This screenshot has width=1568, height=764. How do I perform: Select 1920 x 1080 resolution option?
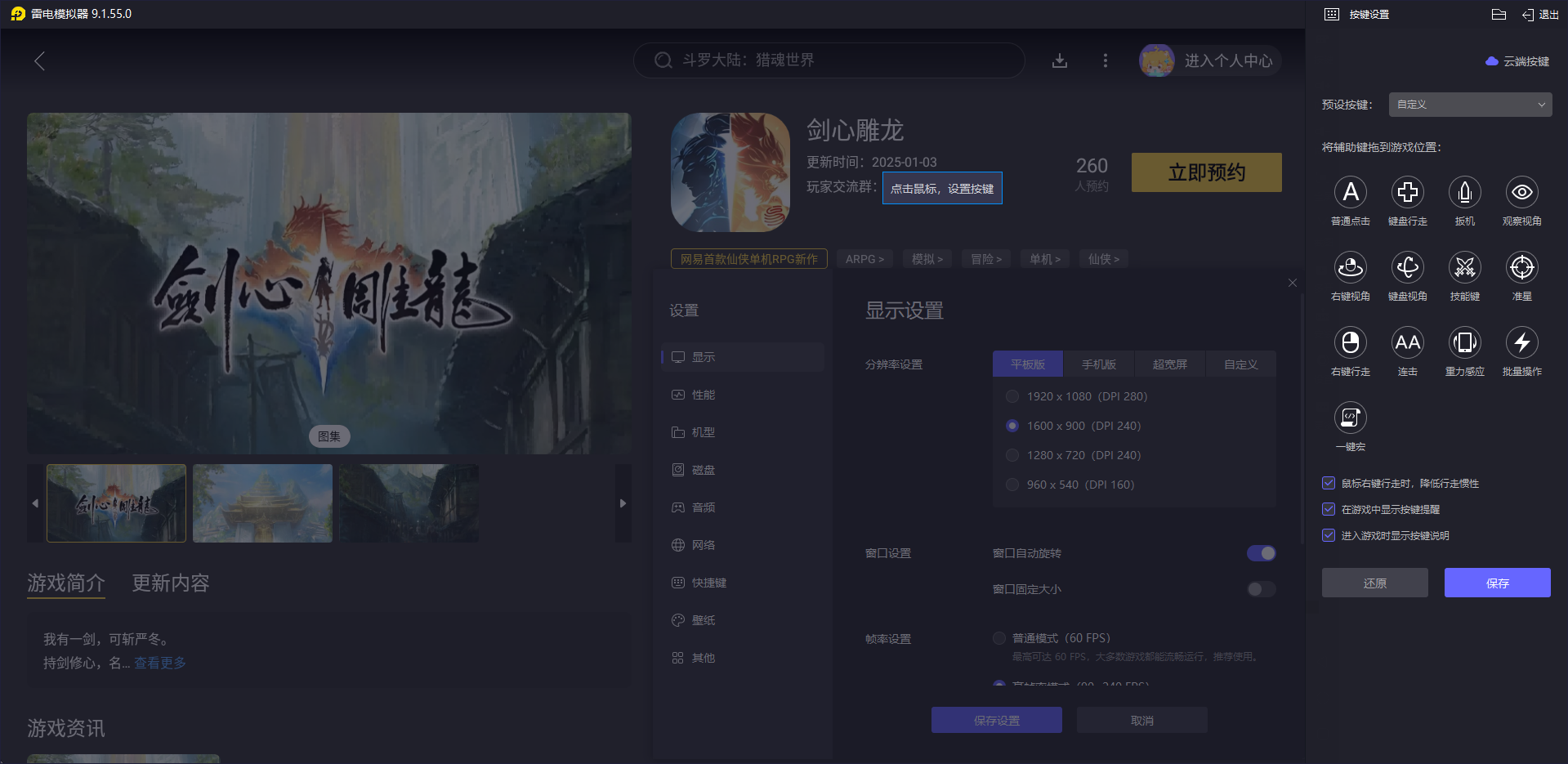point(1012,396)
